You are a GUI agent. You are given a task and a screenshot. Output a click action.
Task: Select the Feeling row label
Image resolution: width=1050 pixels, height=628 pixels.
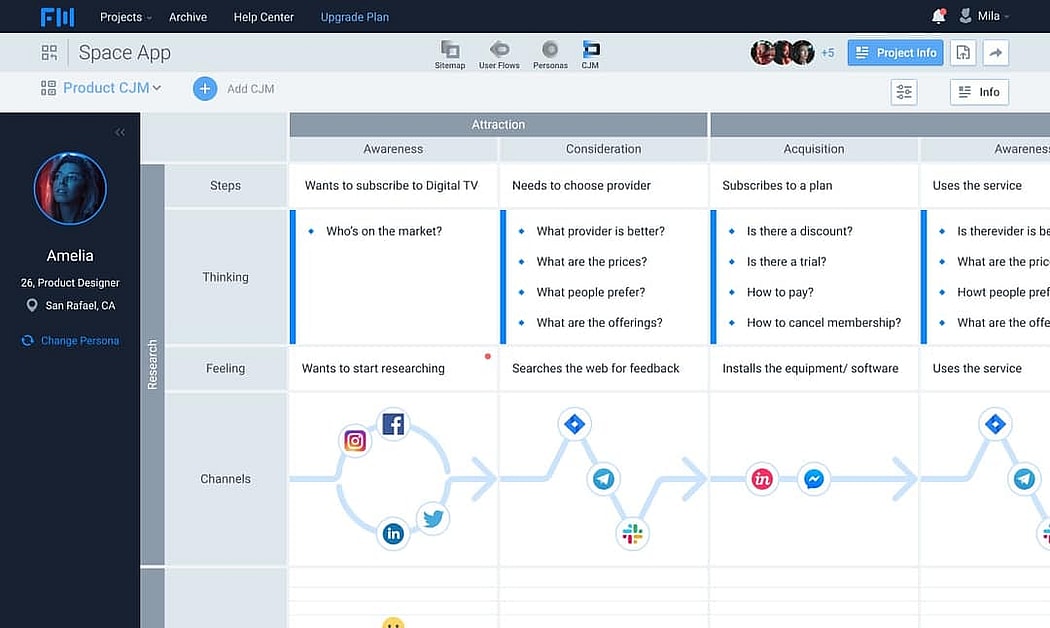pyautogui.click(x=226, y=368)
